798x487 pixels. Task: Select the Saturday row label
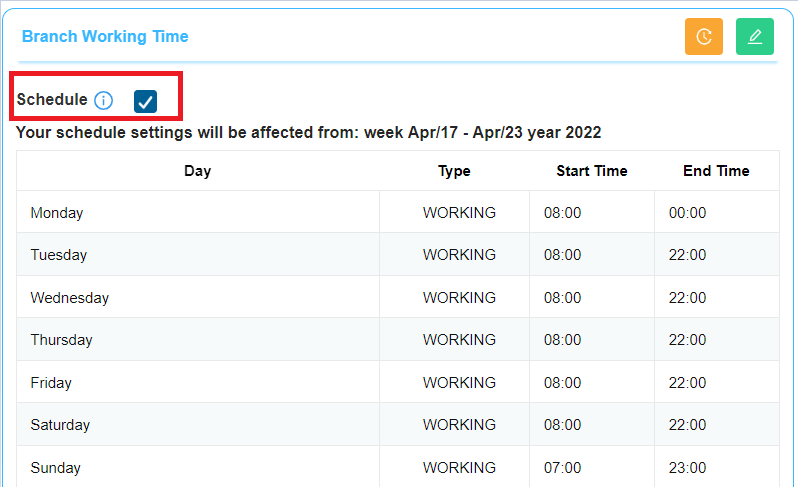60,425
